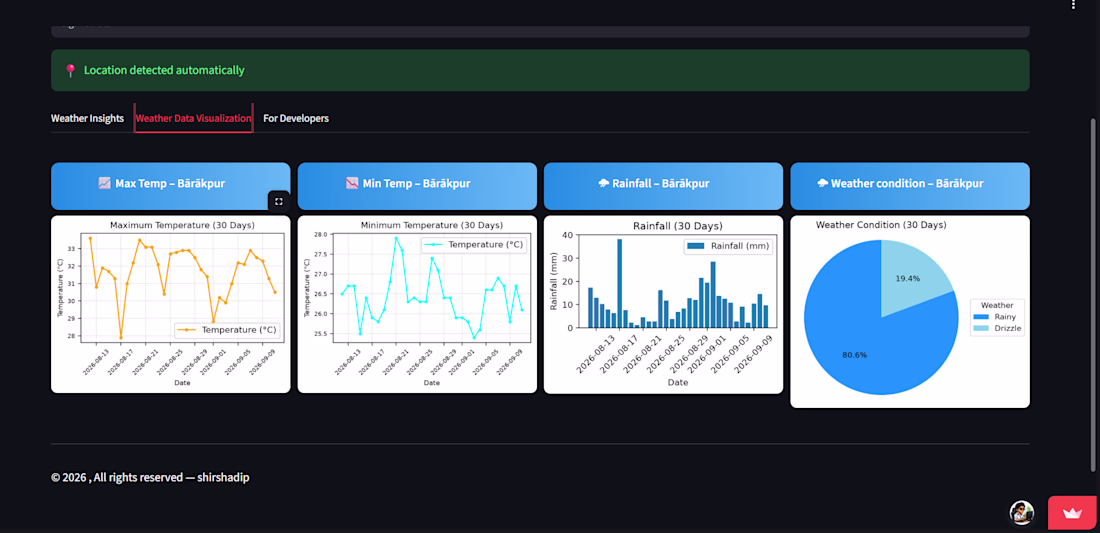Click the cloud icon beside Weather condition
The width and height of the screenshot is (1100, 533).
(x=823, y=184)
